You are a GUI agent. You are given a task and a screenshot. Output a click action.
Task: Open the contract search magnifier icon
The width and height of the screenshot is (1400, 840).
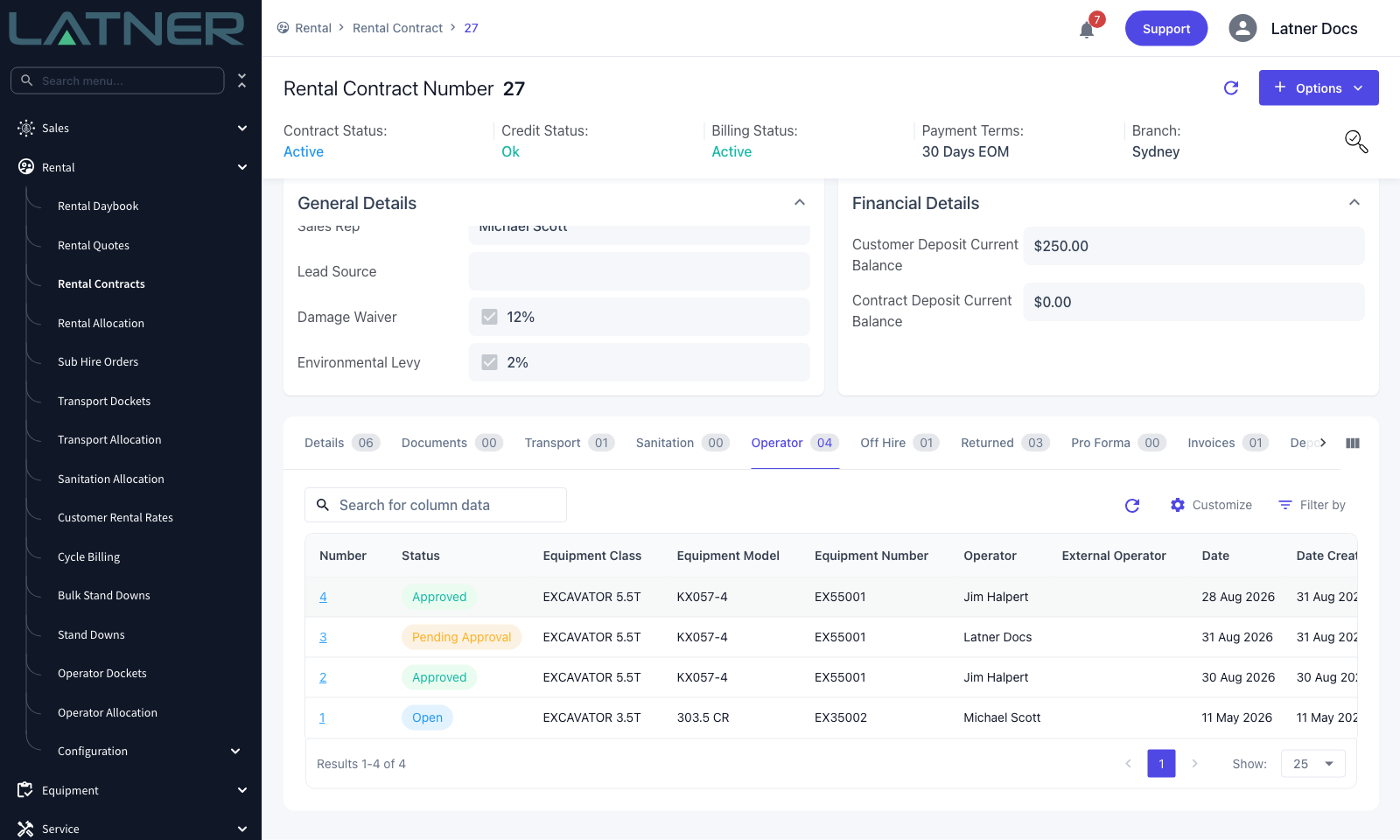point(1356,142)
